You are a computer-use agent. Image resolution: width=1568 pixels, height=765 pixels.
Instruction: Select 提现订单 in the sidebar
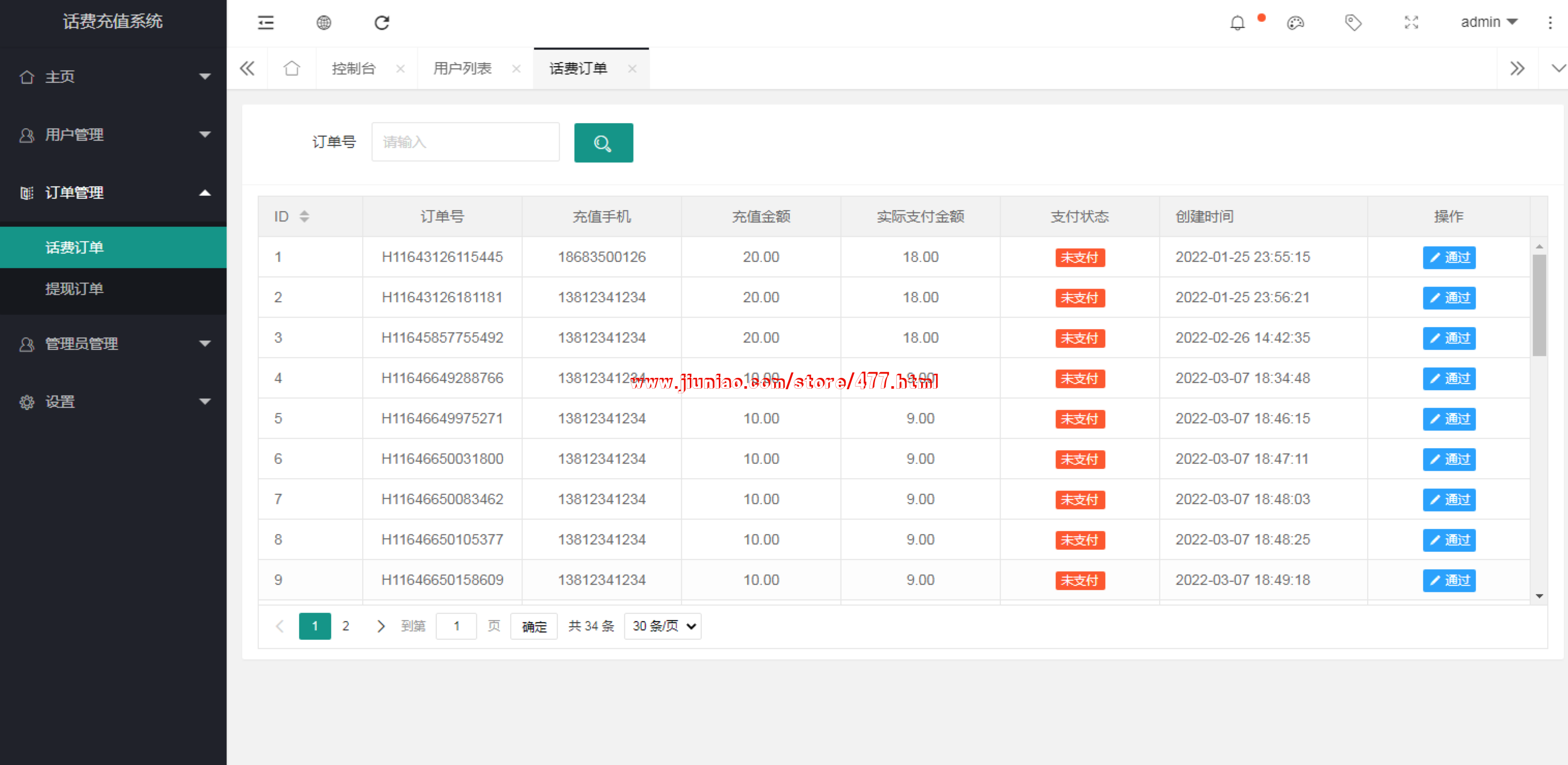75,288
